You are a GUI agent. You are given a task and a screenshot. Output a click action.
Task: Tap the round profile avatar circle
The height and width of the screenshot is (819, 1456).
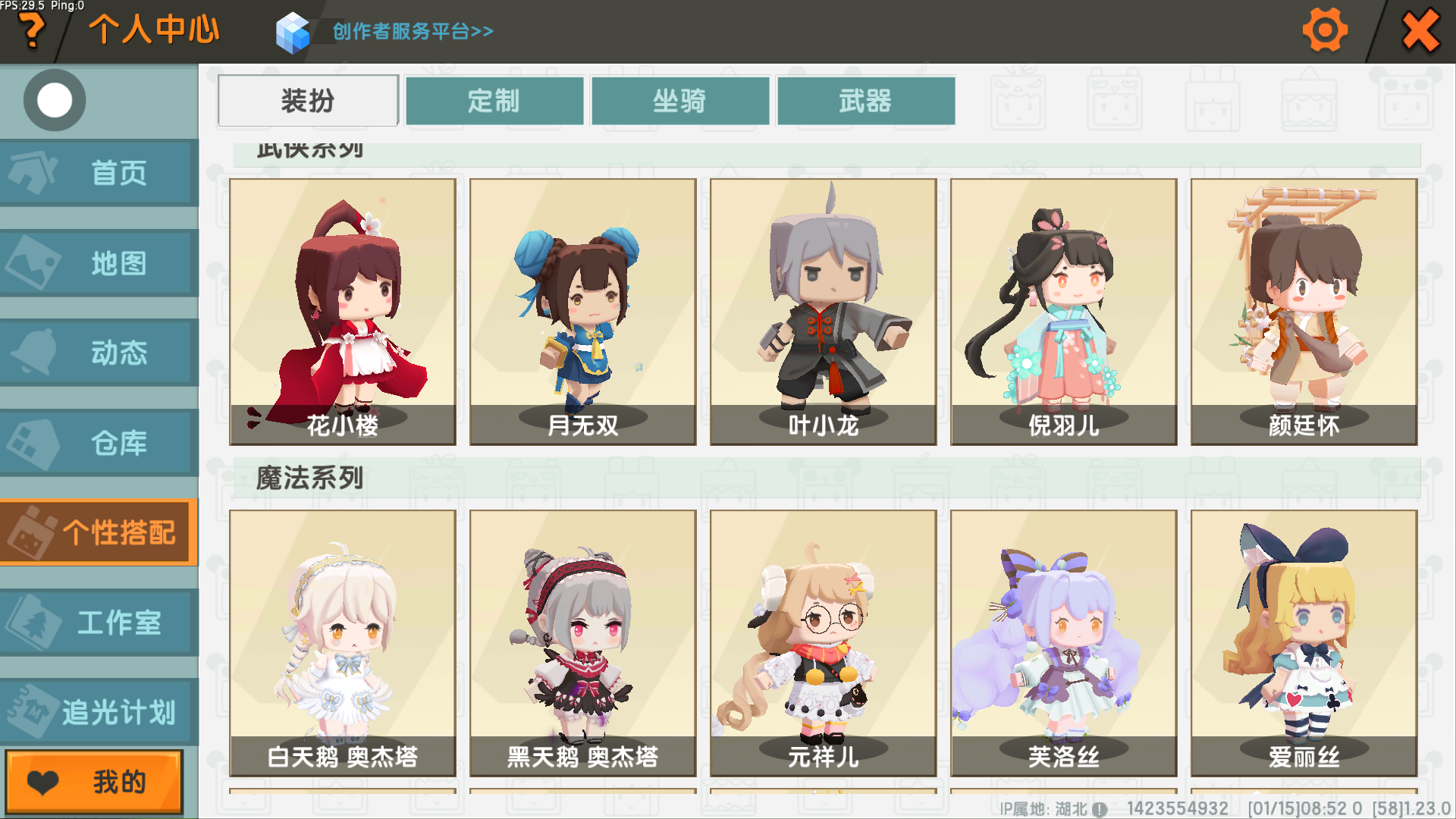point(55,100)
